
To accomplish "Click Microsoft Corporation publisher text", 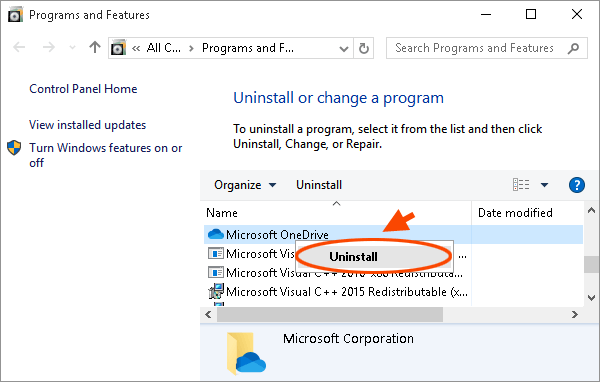I will (348, 339).
